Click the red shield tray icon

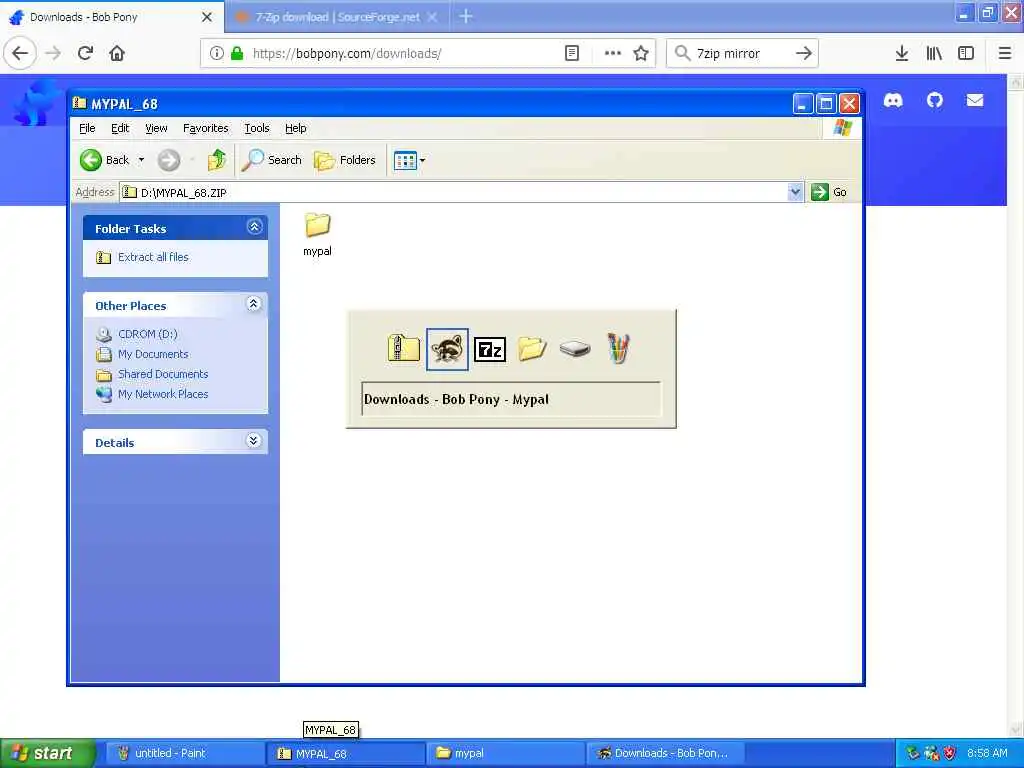pos(950,753)
